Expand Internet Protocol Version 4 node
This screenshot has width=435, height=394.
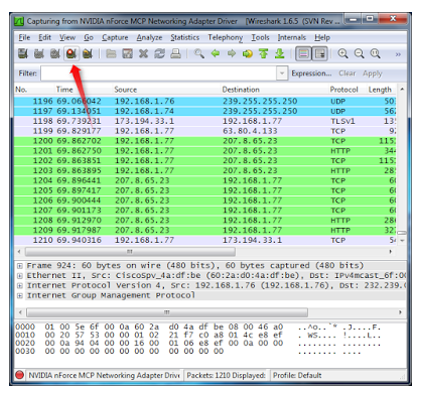(x=20, y=286)
